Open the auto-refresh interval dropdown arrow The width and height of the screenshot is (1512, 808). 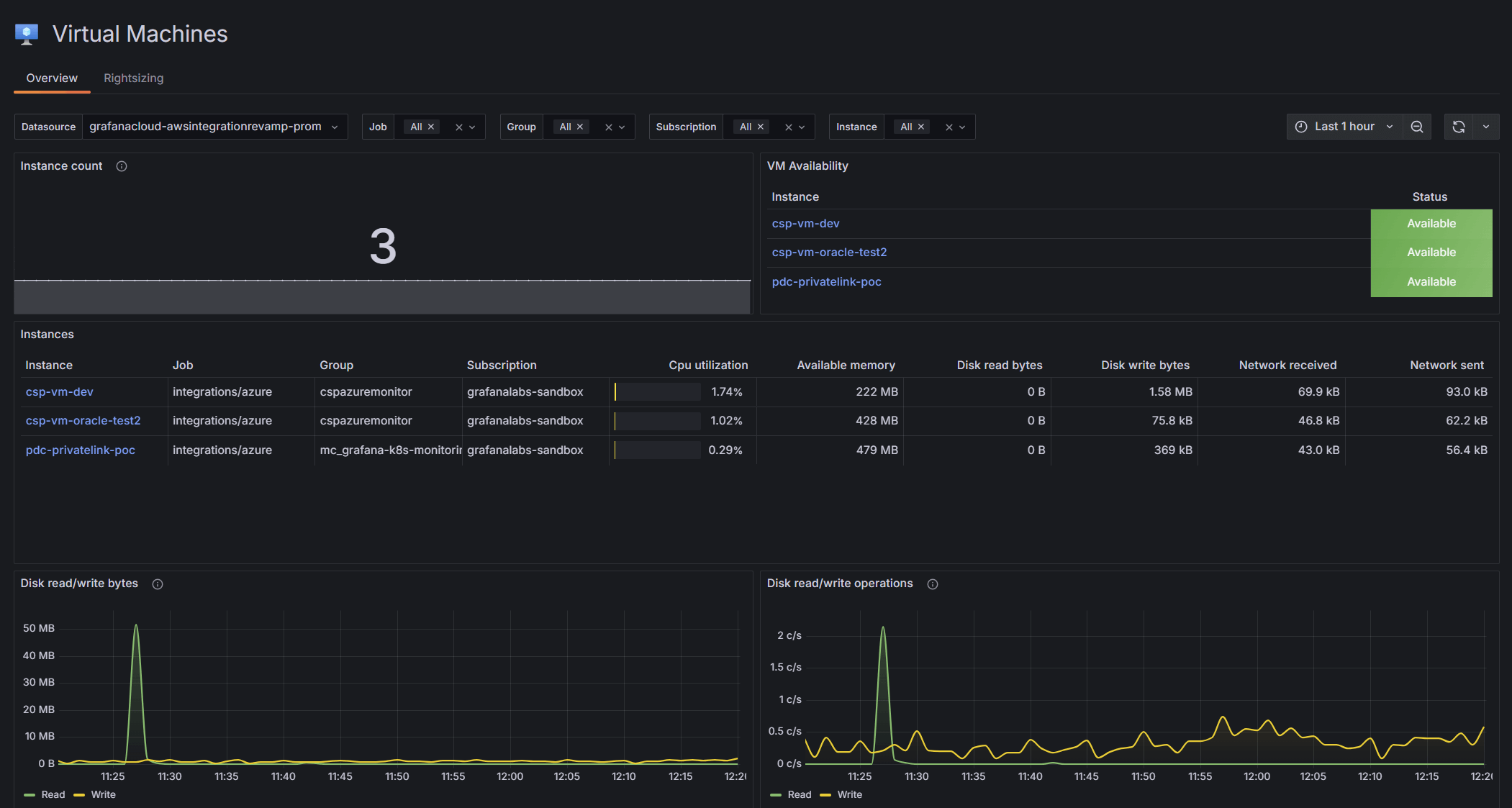tap(1487, 126)
